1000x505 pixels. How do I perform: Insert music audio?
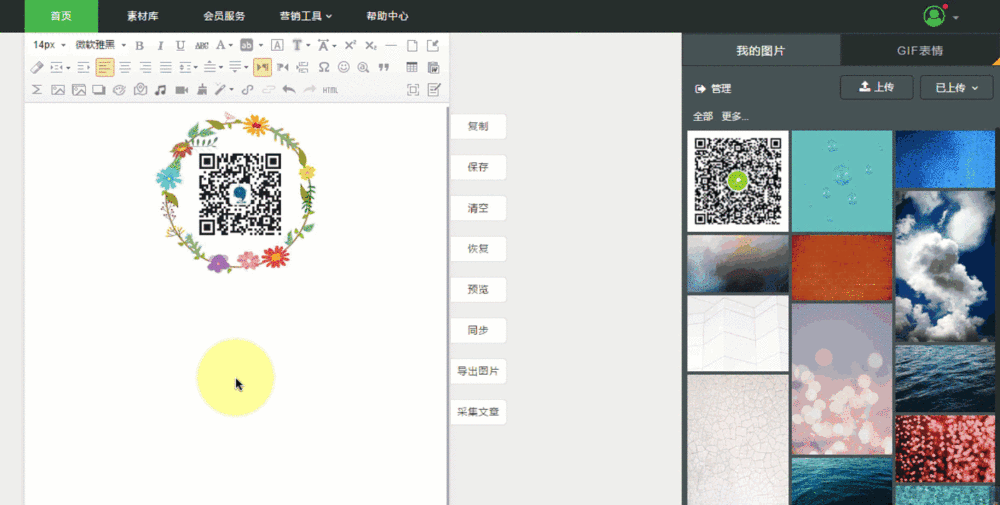pos(160,90)
